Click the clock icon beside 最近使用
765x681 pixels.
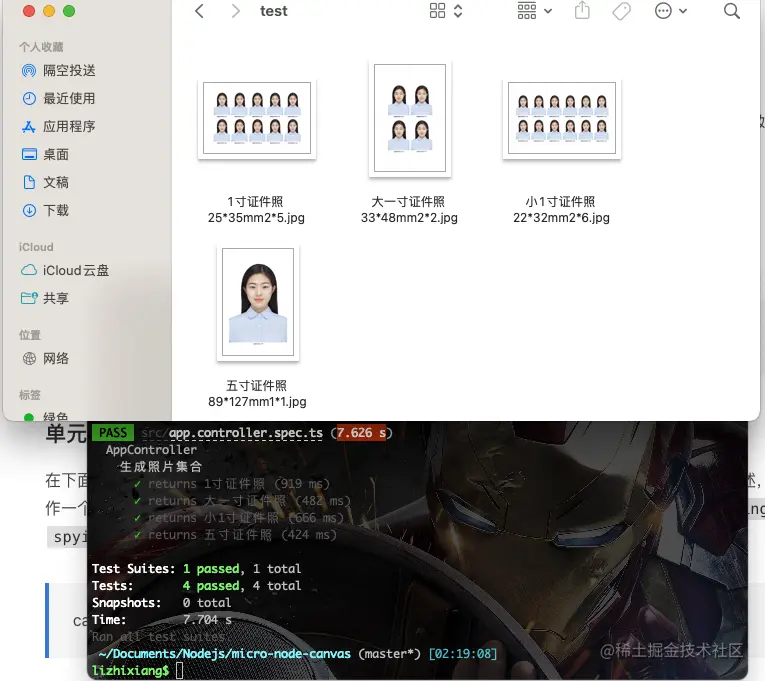[29, 99]
